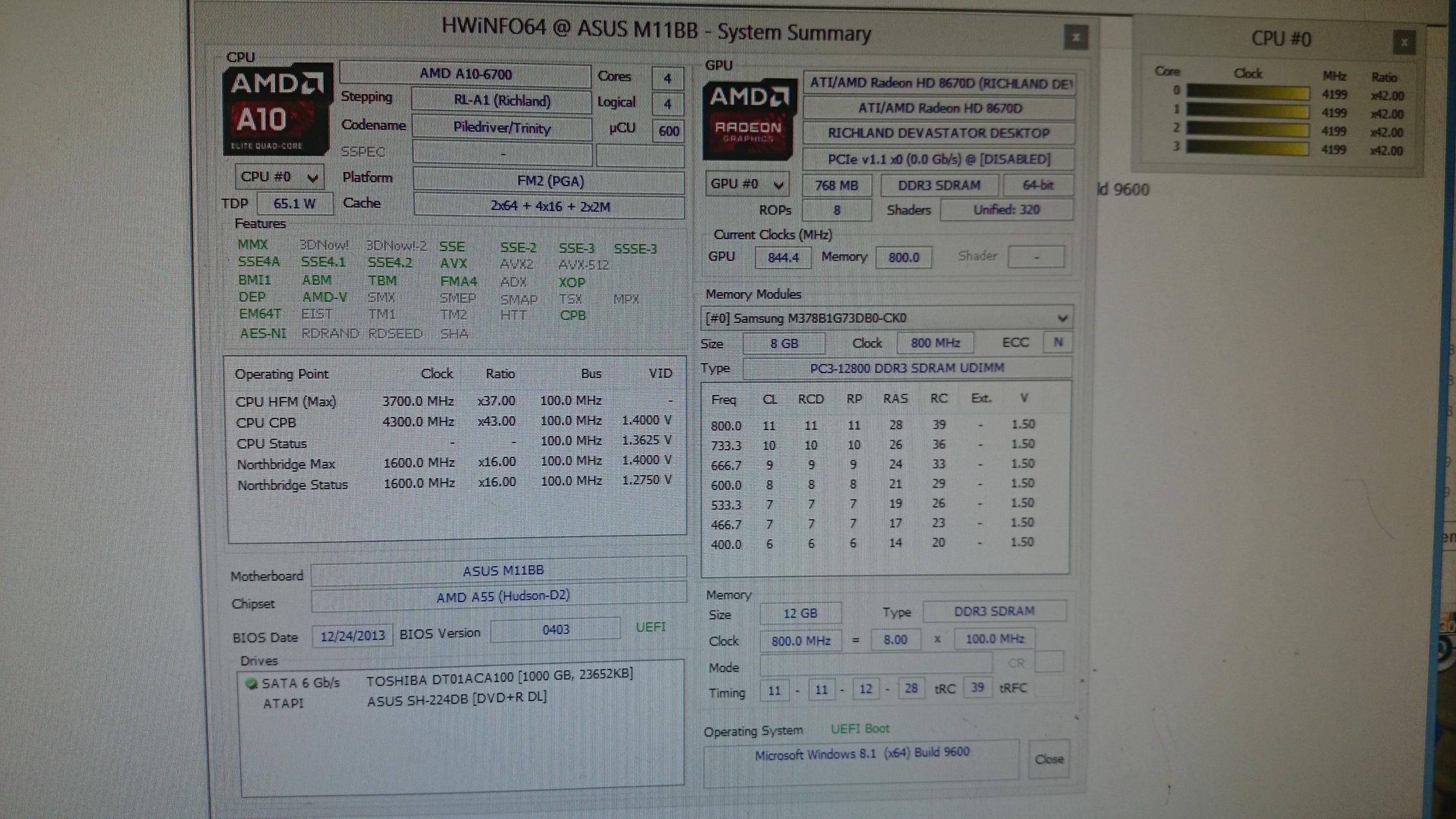The height and width of the screenshot is (819, 1456).
Task: Click the ASUS M11BB motherboard field
Action: click(x=502, y=571)
